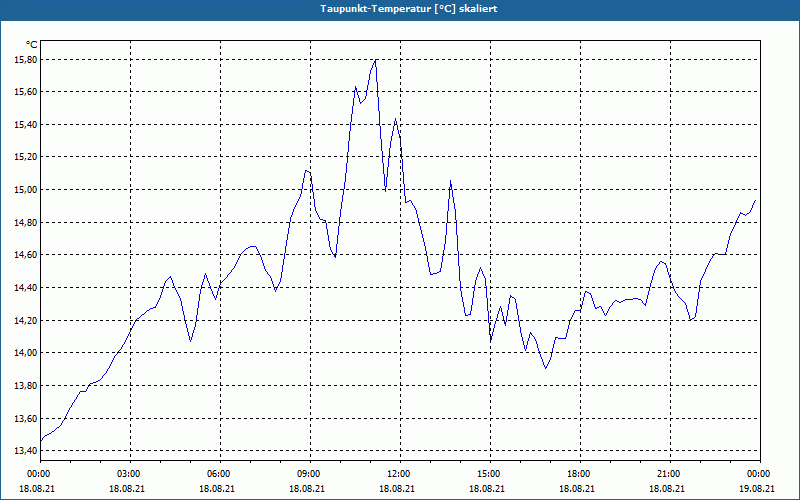Click the 13,40 y-axis value

tap(26, 451)
